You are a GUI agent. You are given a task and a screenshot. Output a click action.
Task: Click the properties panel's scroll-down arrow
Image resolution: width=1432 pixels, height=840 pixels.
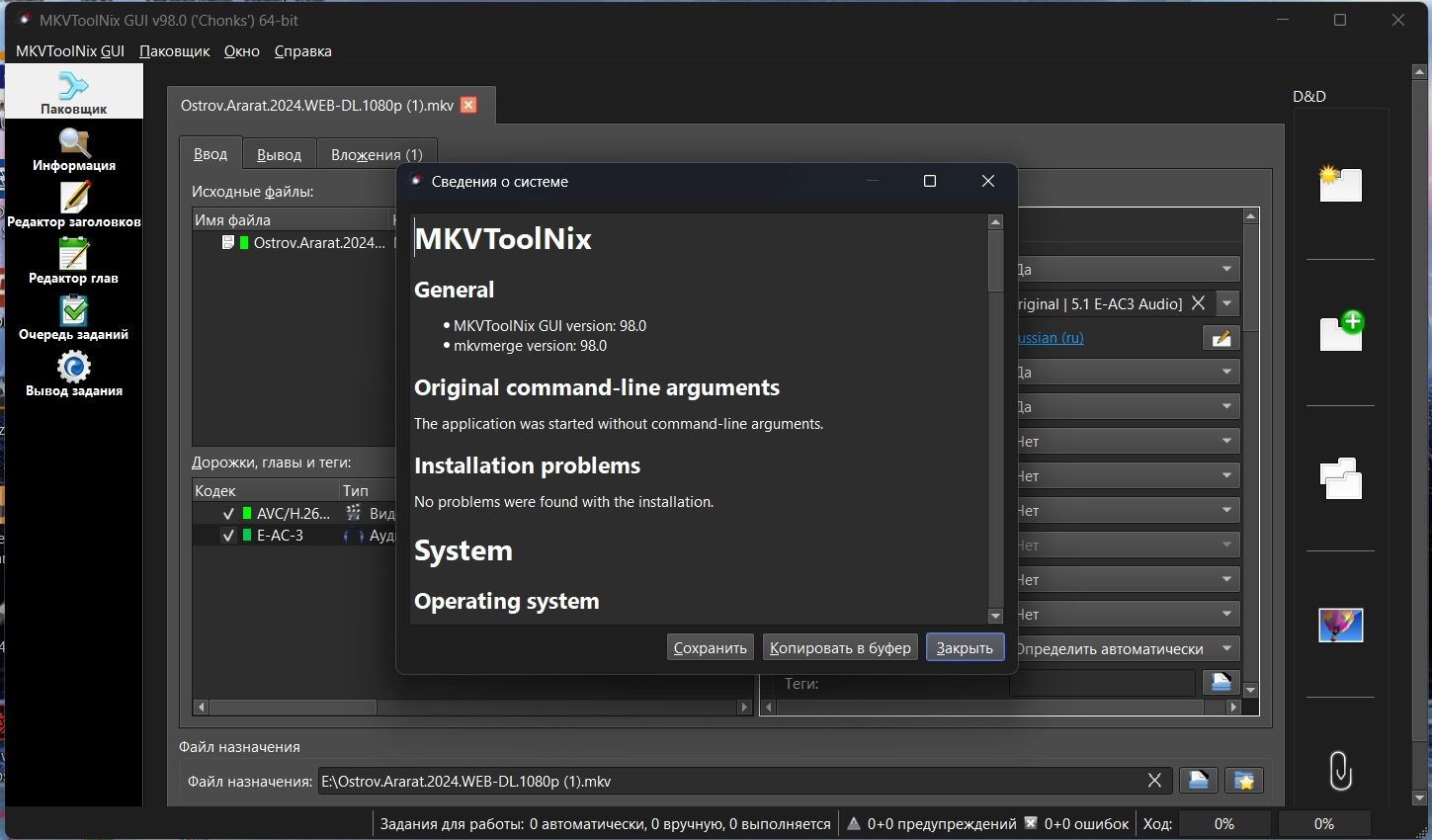tap(1251, 690)
